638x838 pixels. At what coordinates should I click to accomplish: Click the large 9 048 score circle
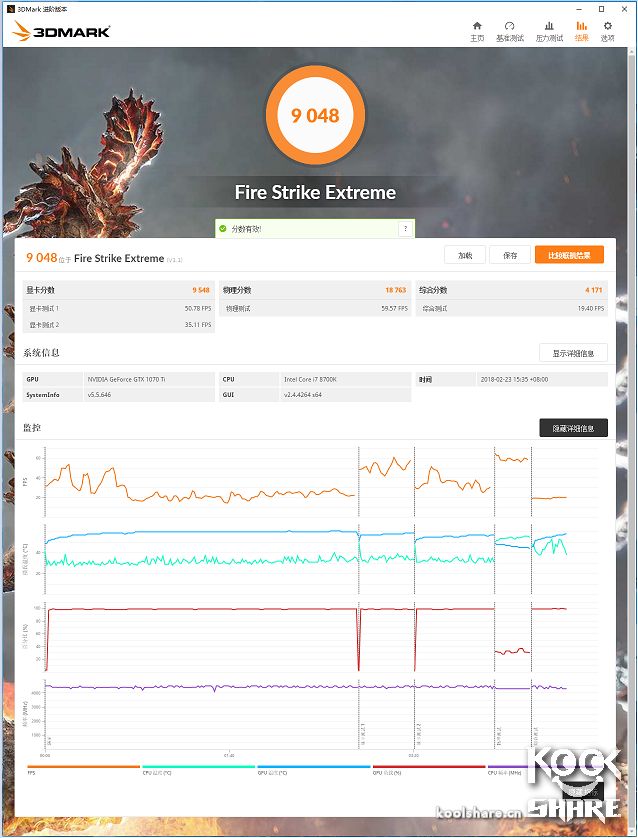pyautogui.click(x=315, y=115)
